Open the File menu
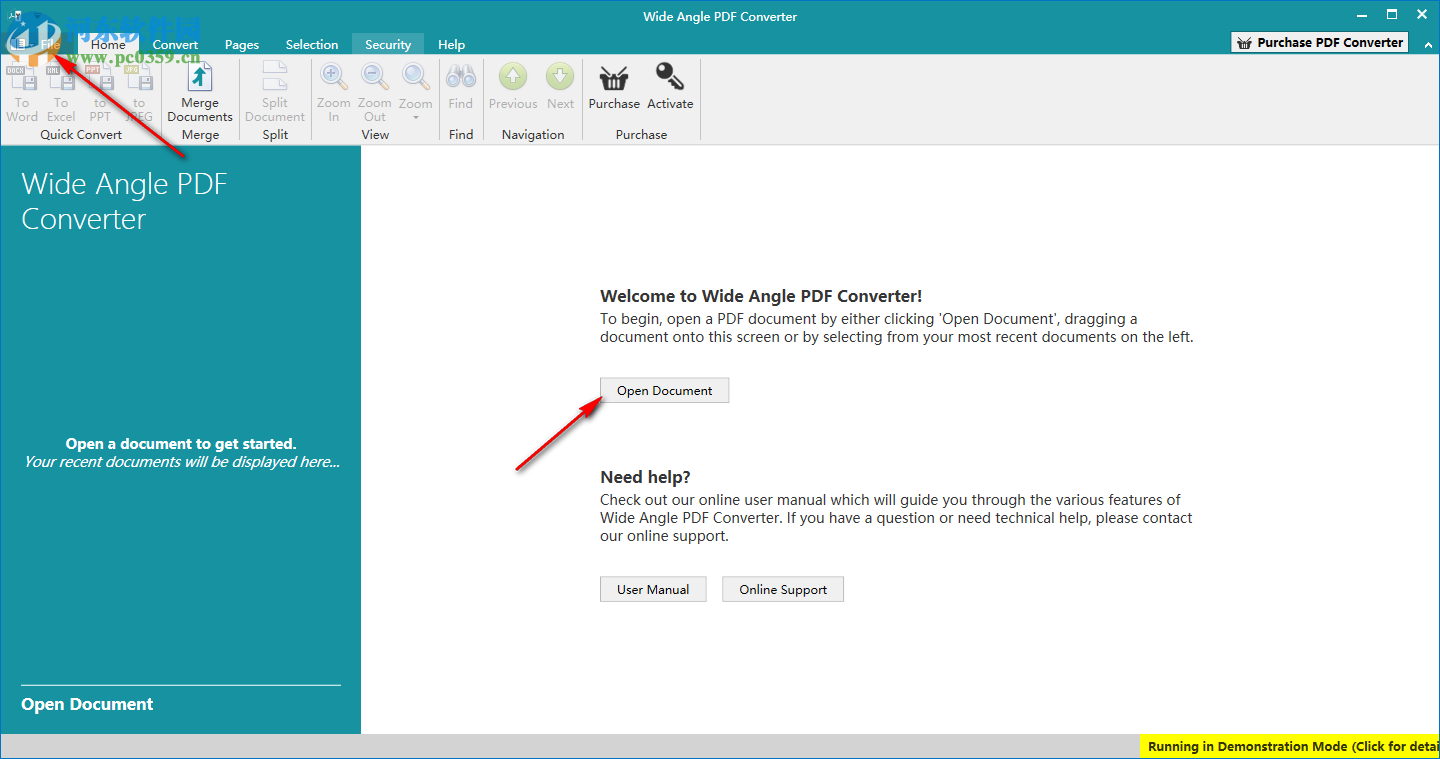This screenshot has width=1440, height=759. tap(50, 44)
